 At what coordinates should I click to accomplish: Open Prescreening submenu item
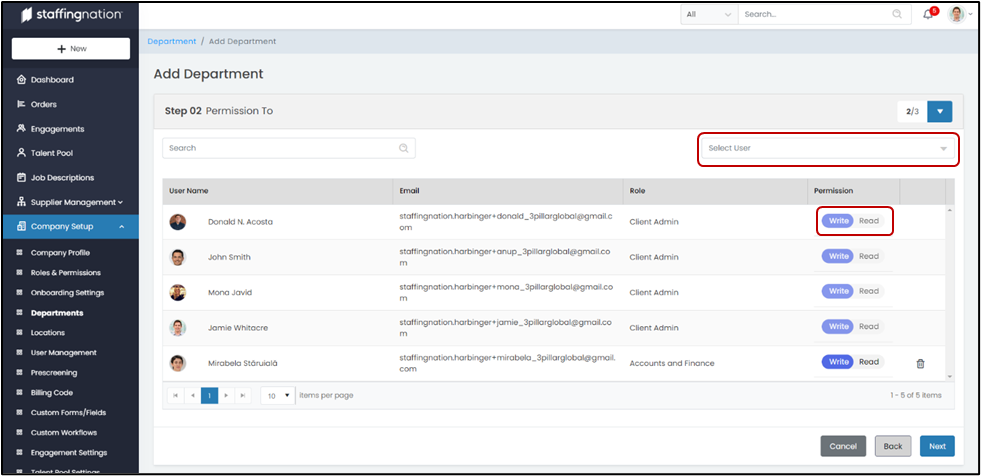(54, 373)
